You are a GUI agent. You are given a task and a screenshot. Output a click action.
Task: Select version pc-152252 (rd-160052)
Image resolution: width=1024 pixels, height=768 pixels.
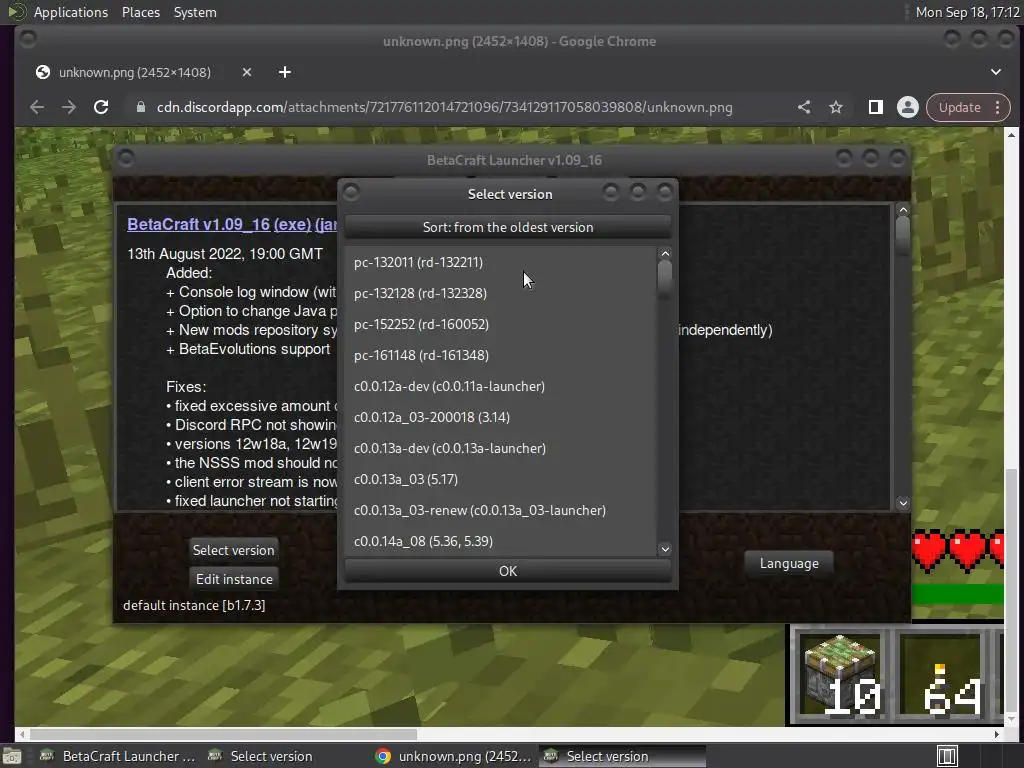coord(500,324)
